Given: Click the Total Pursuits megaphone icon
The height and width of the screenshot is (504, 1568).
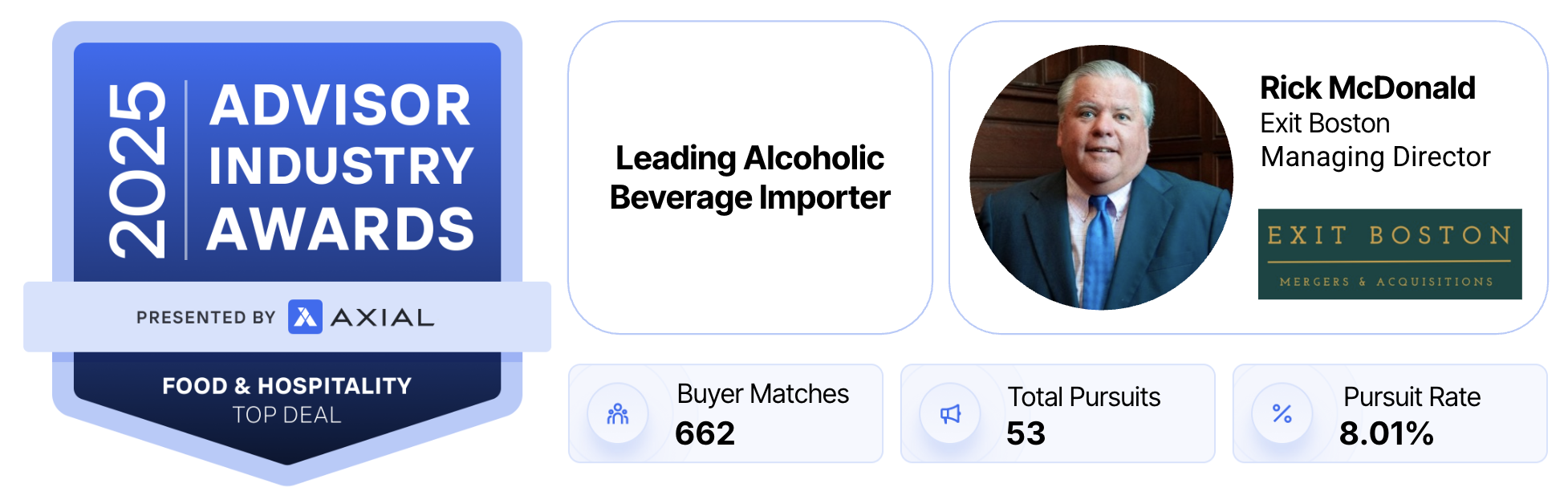Looking at the screenshot, I should pos(950,414).
